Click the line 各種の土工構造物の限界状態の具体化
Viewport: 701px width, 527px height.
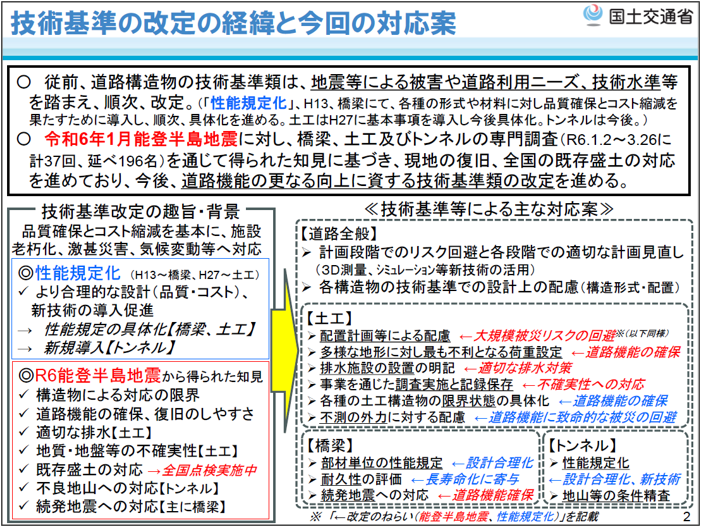(434, 401)
